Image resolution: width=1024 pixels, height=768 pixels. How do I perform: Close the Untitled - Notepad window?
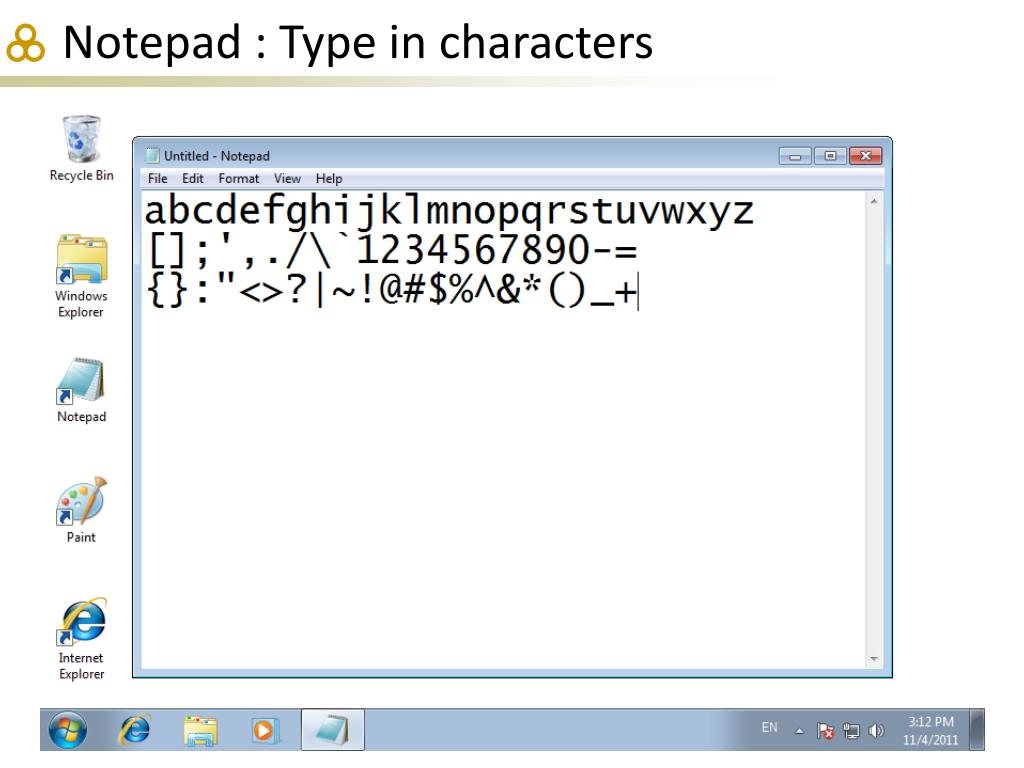(x=866, y=156)
